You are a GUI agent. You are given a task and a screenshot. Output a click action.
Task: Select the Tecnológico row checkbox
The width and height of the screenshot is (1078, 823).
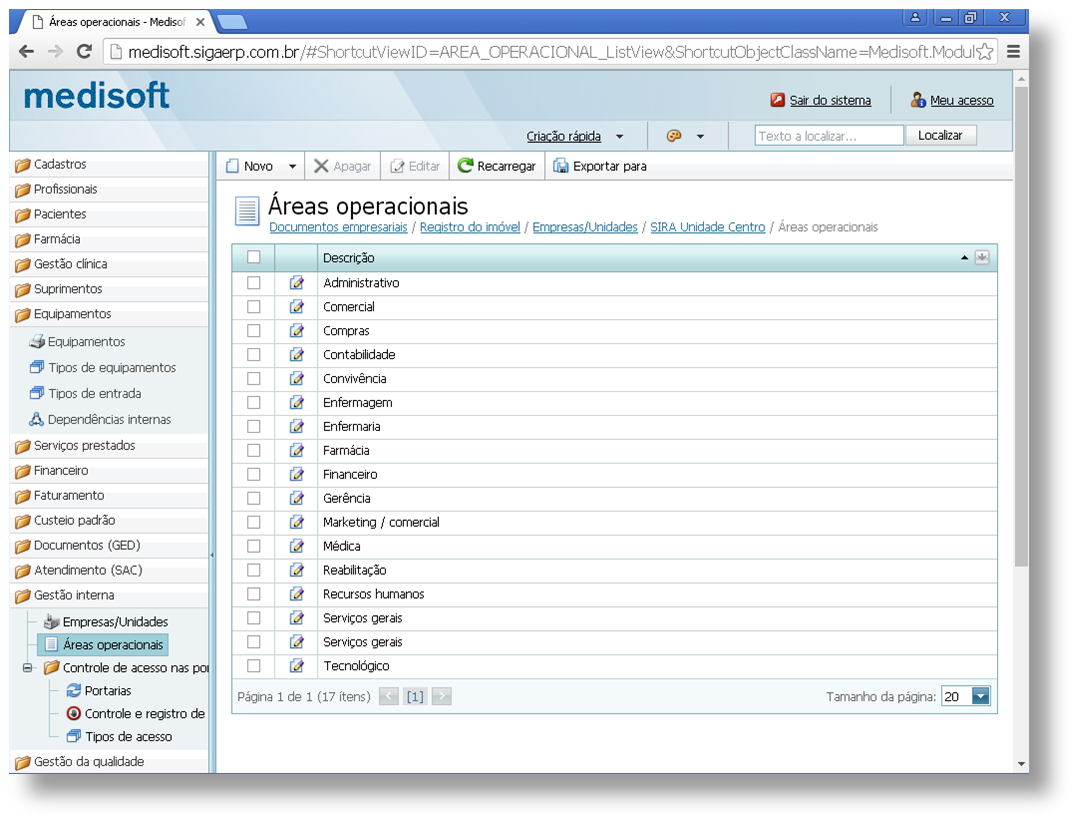[254, 666]
